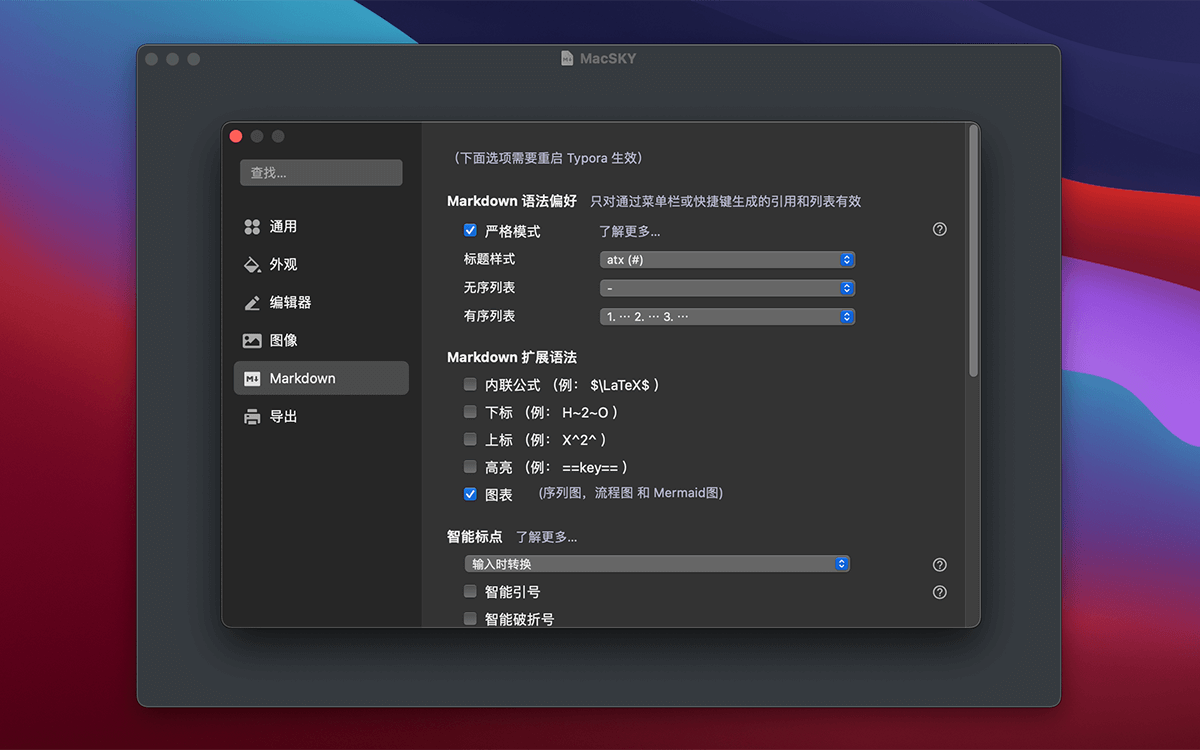Click the “序列图, 流程图 和 Mermaid图” description
Image resolution: width=1200 pixels, height=750 pixels.
[x=630, y=493]
